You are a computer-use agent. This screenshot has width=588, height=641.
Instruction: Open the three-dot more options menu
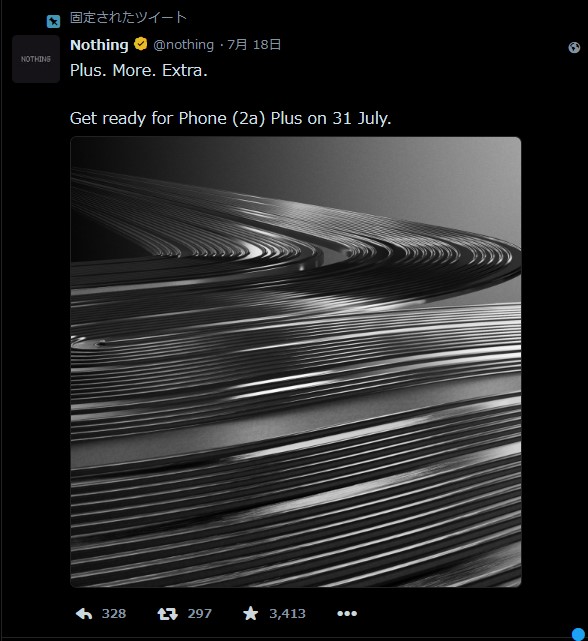click(x=347, y=613)
